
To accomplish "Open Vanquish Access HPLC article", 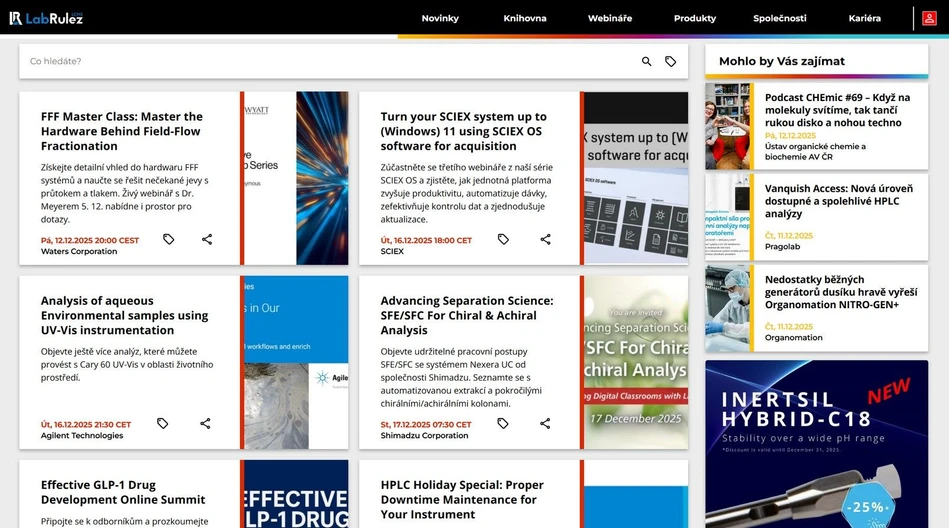I will pos(837,201).
